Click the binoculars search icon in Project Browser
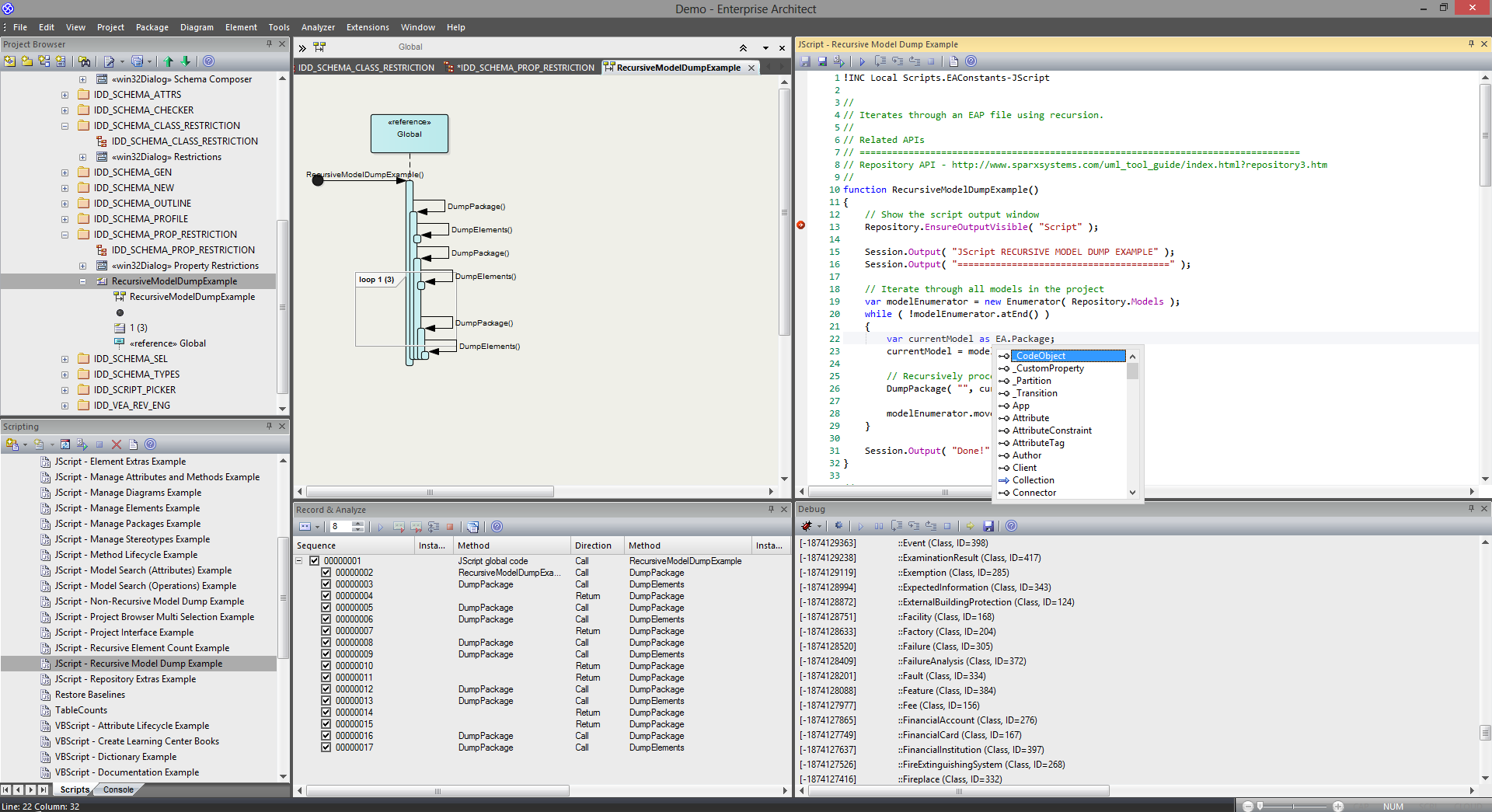1492x812 pixels. tap(85, 61)
